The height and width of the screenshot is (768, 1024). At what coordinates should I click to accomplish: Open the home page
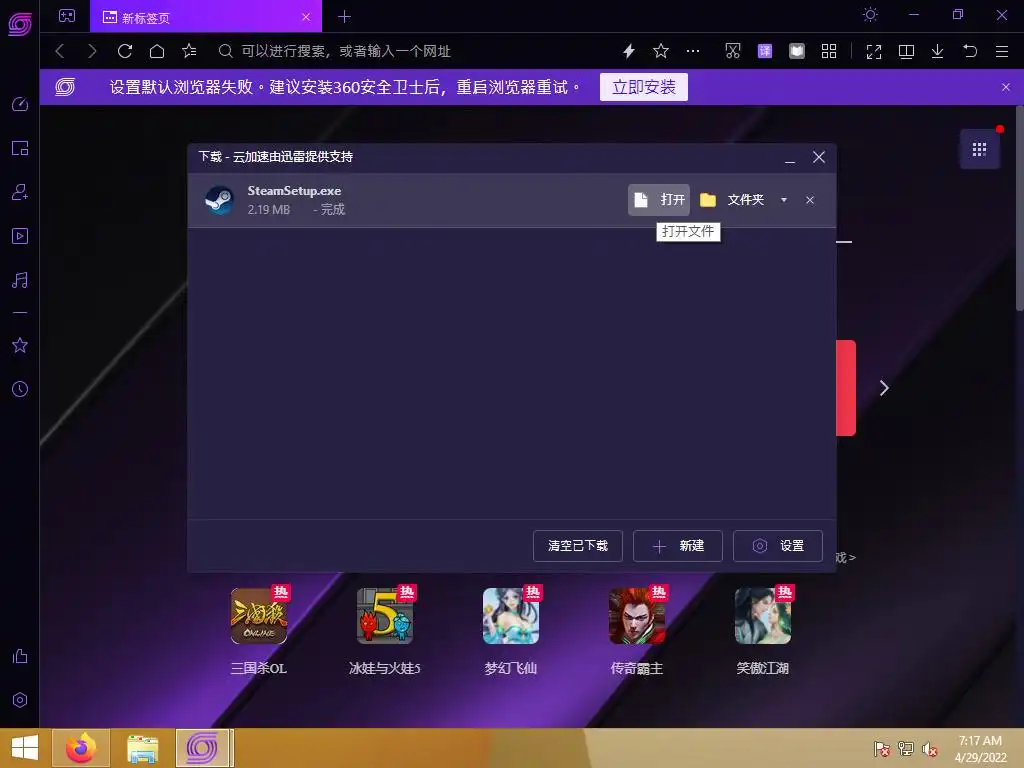click(x=157, y=51)
